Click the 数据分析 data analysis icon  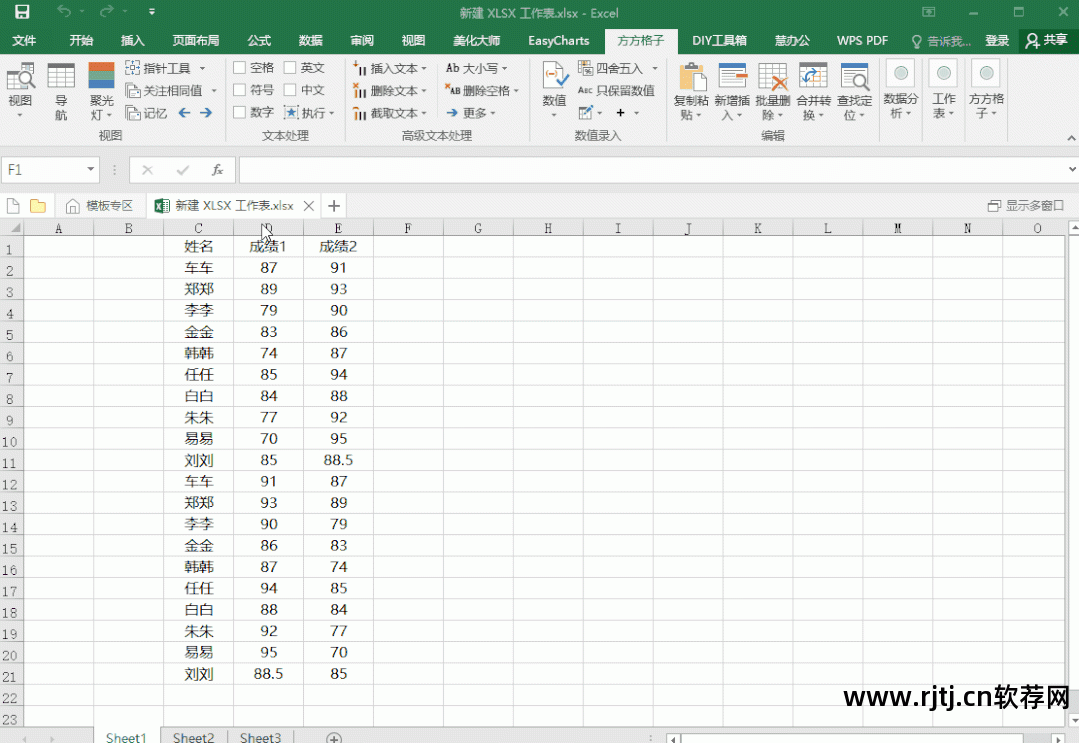(x=901, y=74)
